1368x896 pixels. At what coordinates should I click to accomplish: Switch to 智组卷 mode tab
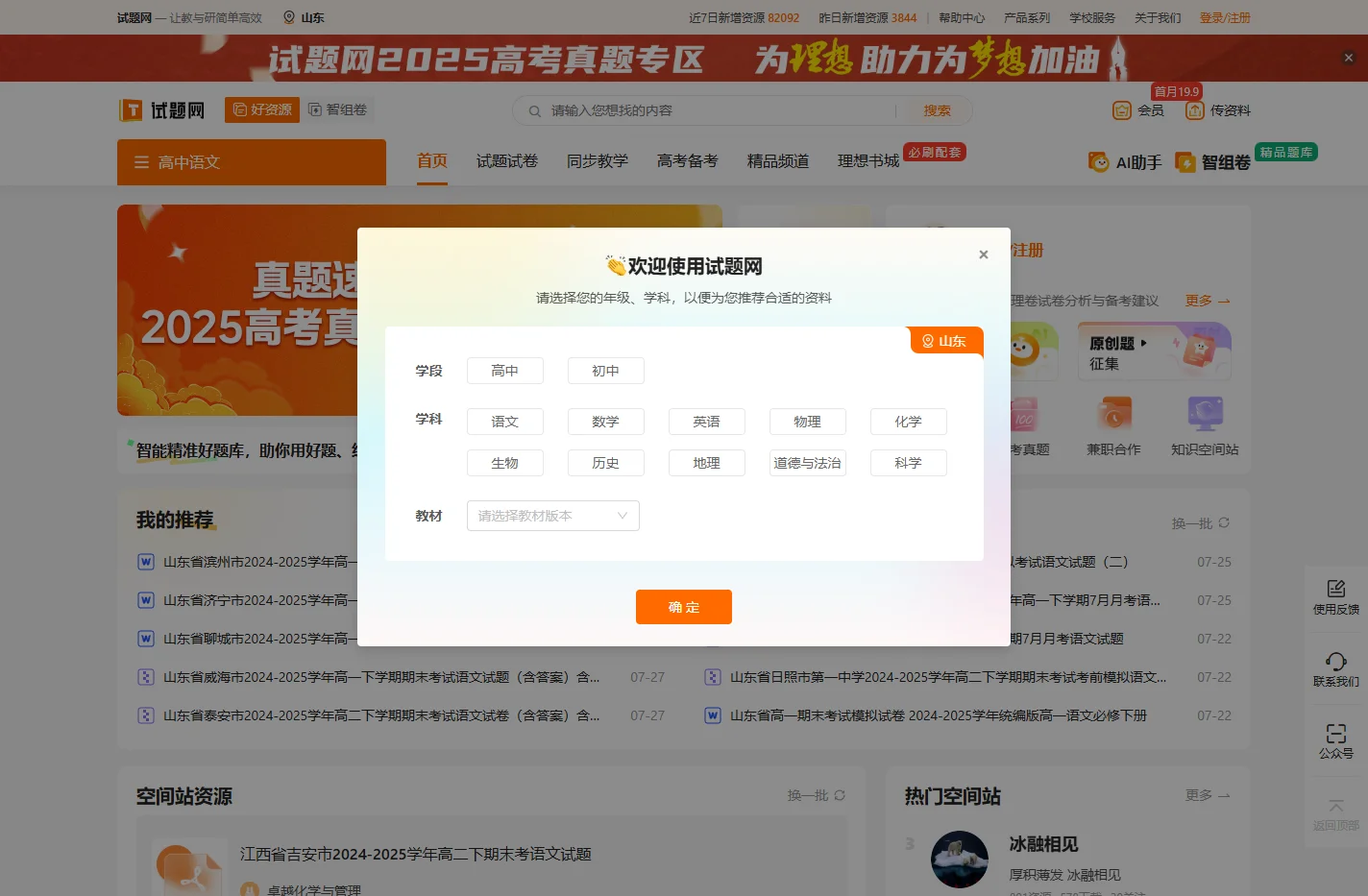click(x=337, y=109)
